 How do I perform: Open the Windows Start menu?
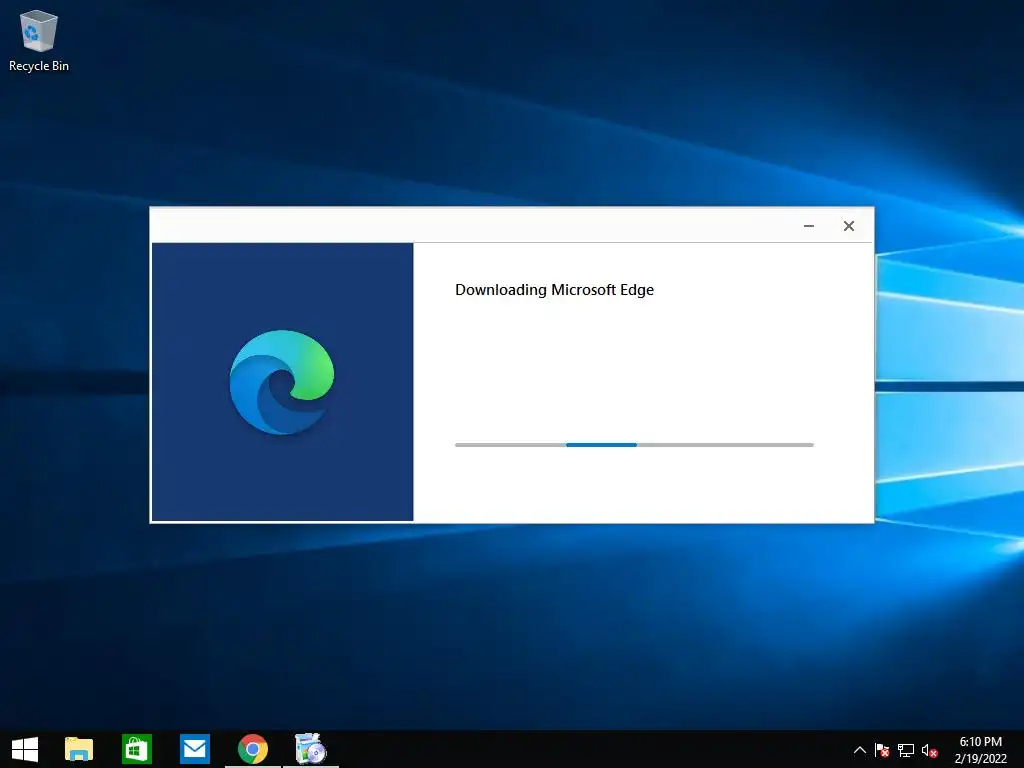click(25, 749)
